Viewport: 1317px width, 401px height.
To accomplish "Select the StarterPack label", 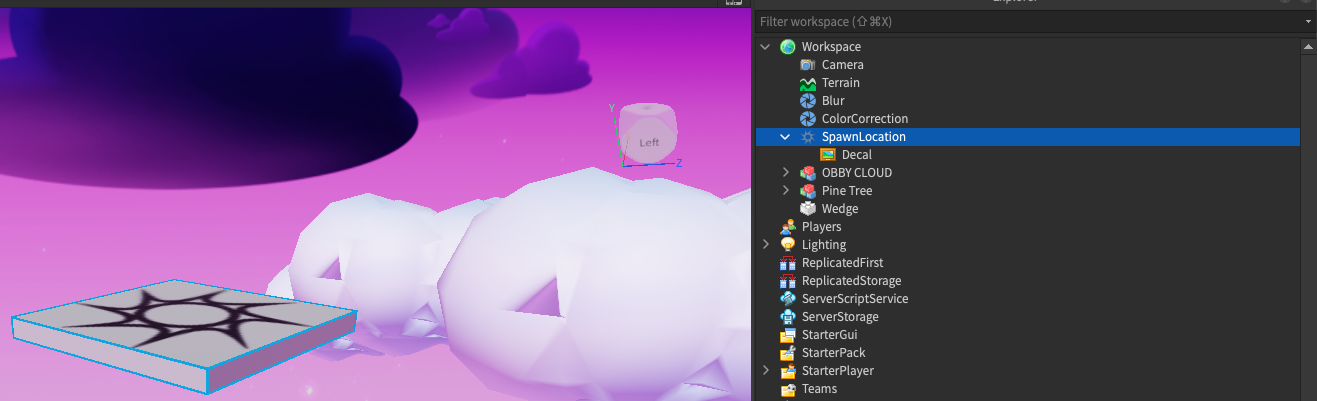I will [x=834, y=353].
